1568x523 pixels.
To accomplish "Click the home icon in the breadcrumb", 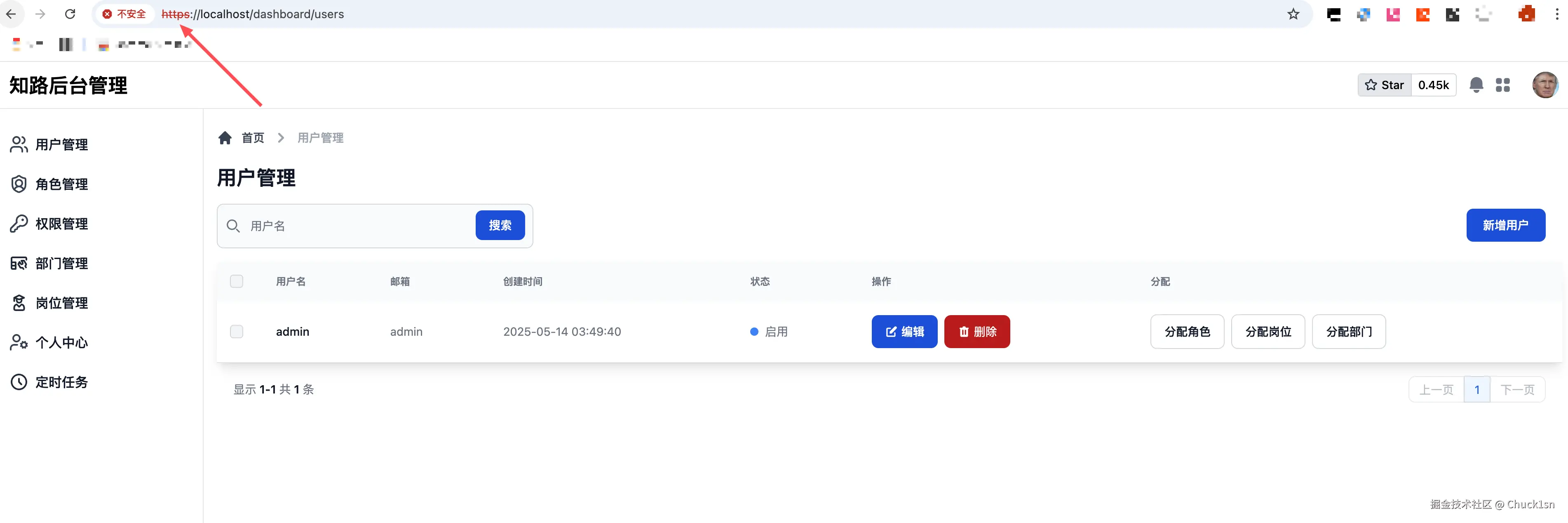I will tap(225, 137).
